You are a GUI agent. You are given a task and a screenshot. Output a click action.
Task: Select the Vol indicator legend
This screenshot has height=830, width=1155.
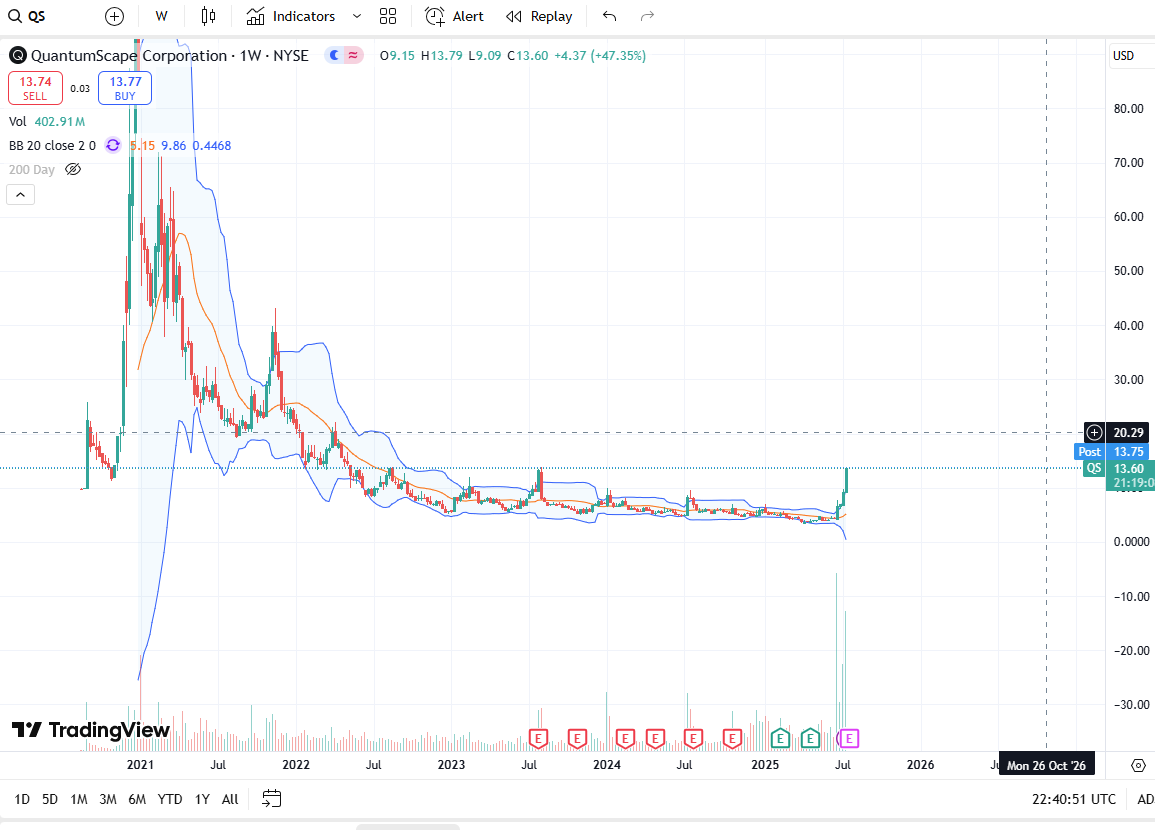(x=18, y=122)
